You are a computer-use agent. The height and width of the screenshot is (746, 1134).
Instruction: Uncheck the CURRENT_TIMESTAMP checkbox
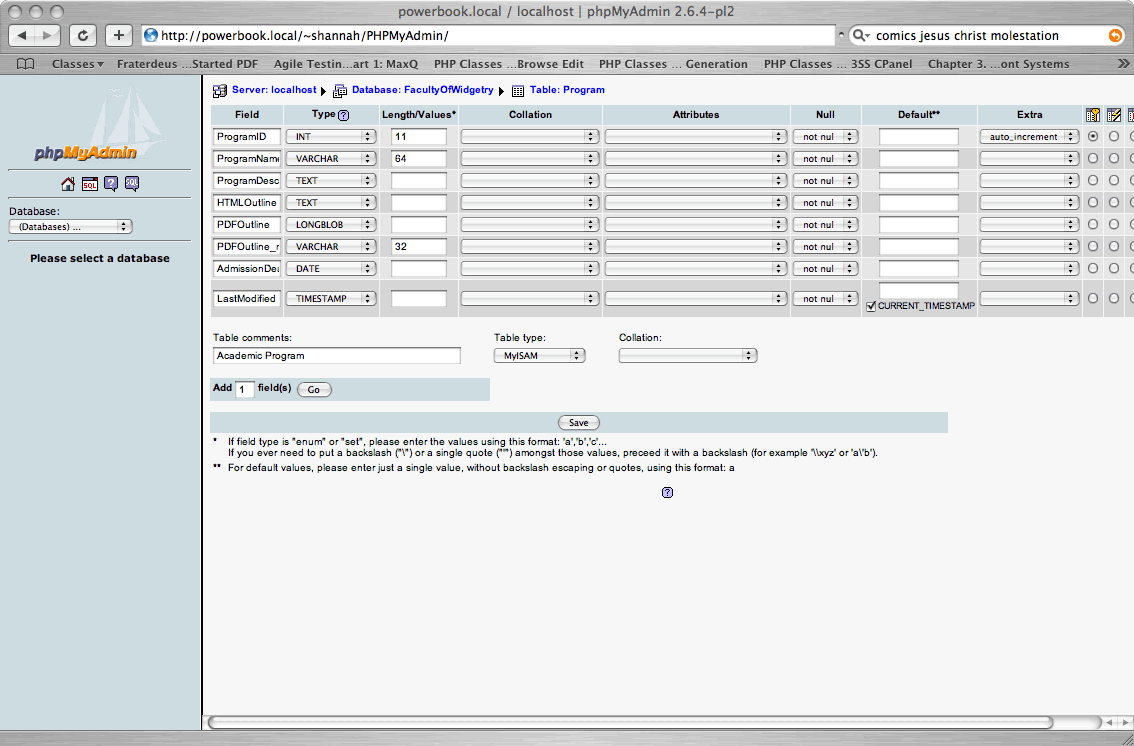click(872, 306)
